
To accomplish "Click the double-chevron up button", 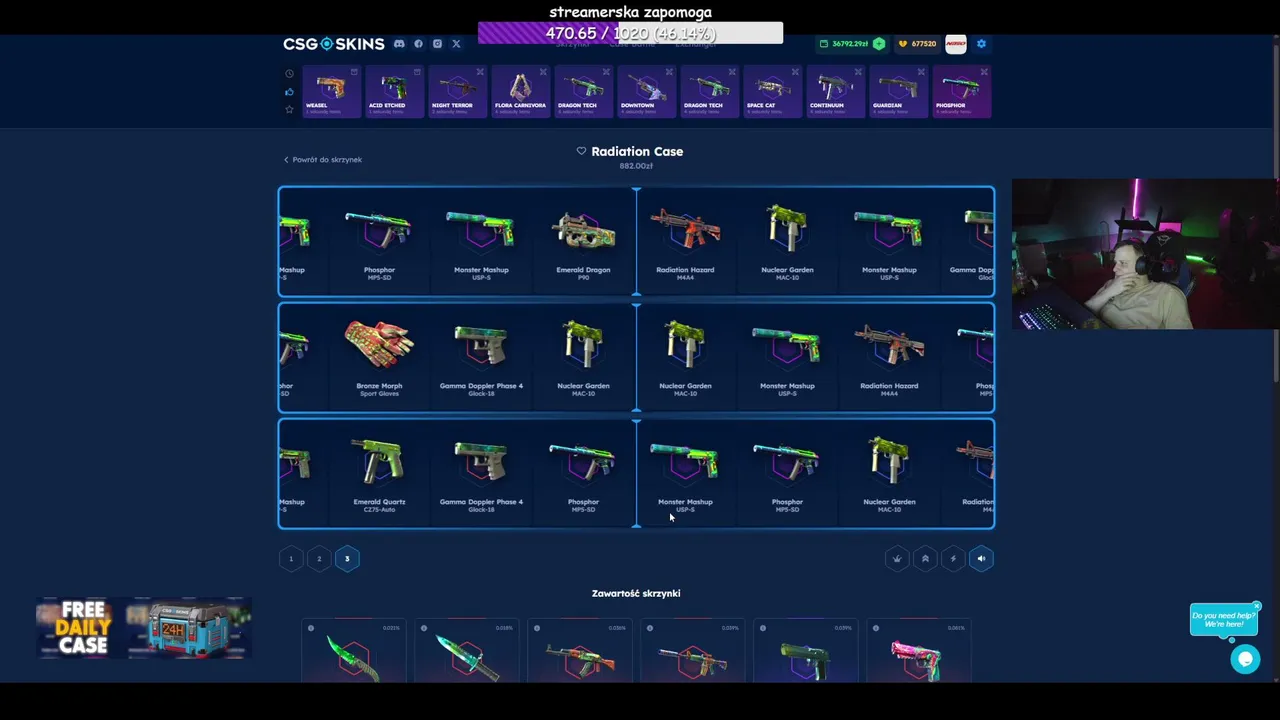I will click(925, 559).
